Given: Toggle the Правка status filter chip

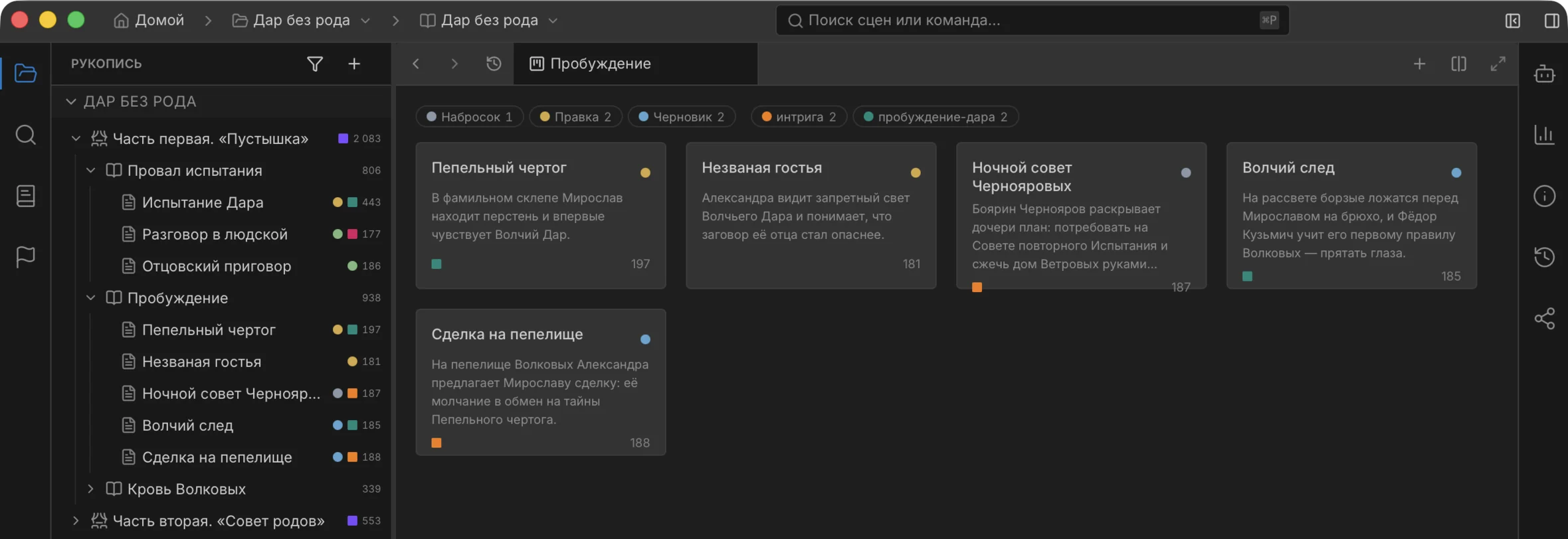Looking at the screenshot, I should pyautogui.click(x=575, y=117).
